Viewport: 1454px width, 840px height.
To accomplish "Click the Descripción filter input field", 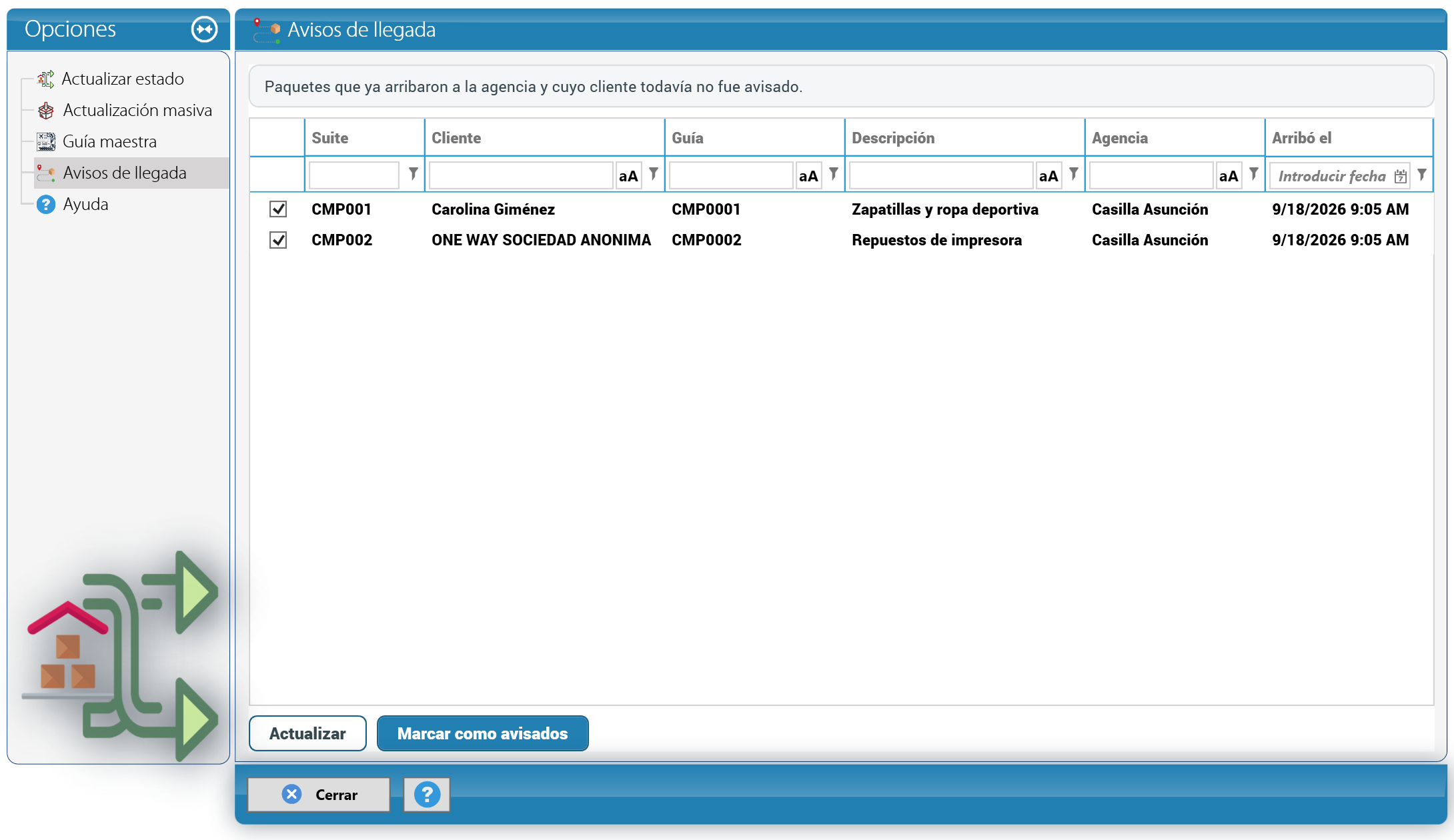I will pyautogui.click(x=942, y=176).
